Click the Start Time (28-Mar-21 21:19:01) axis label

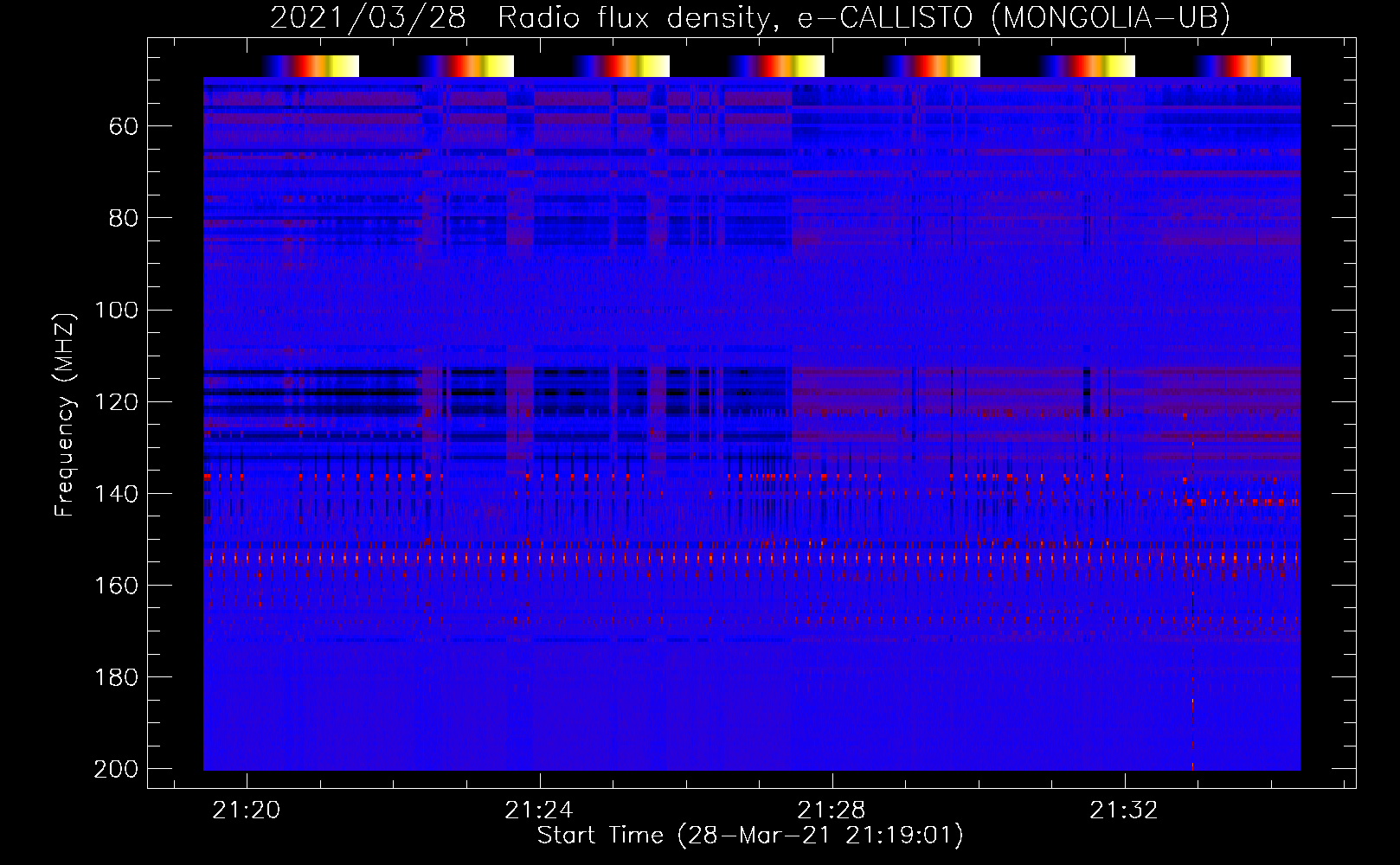click(x=750, y=836)
